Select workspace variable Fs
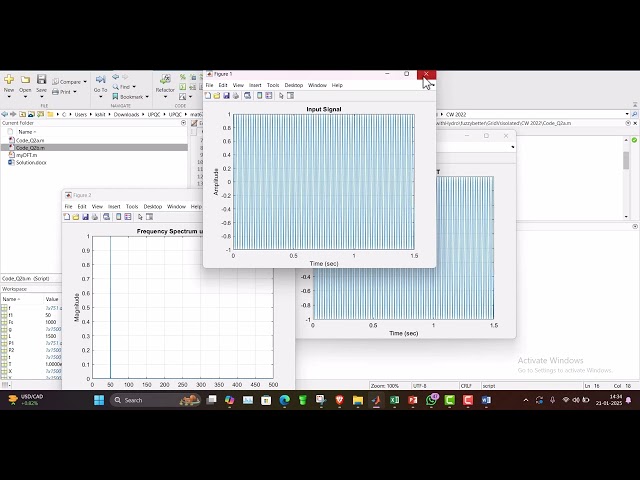This screenshot has width=640, height=480. [x=11, y=322]
